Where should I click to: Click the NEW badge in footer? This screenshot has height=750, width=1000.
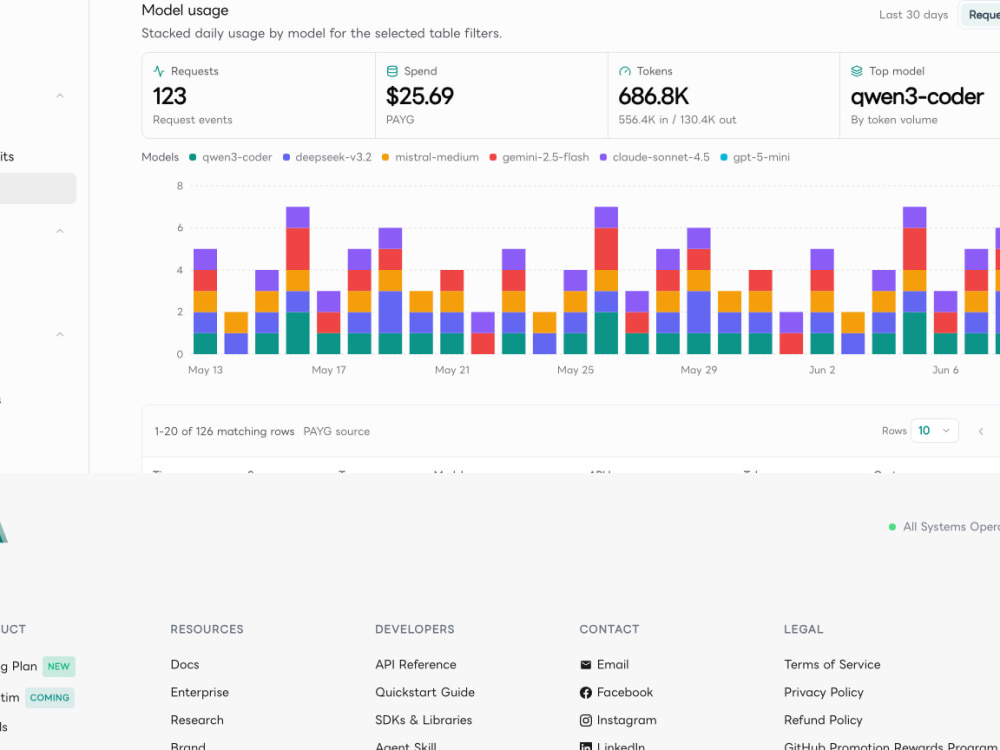pyautogui.click(x=59, y=666)
